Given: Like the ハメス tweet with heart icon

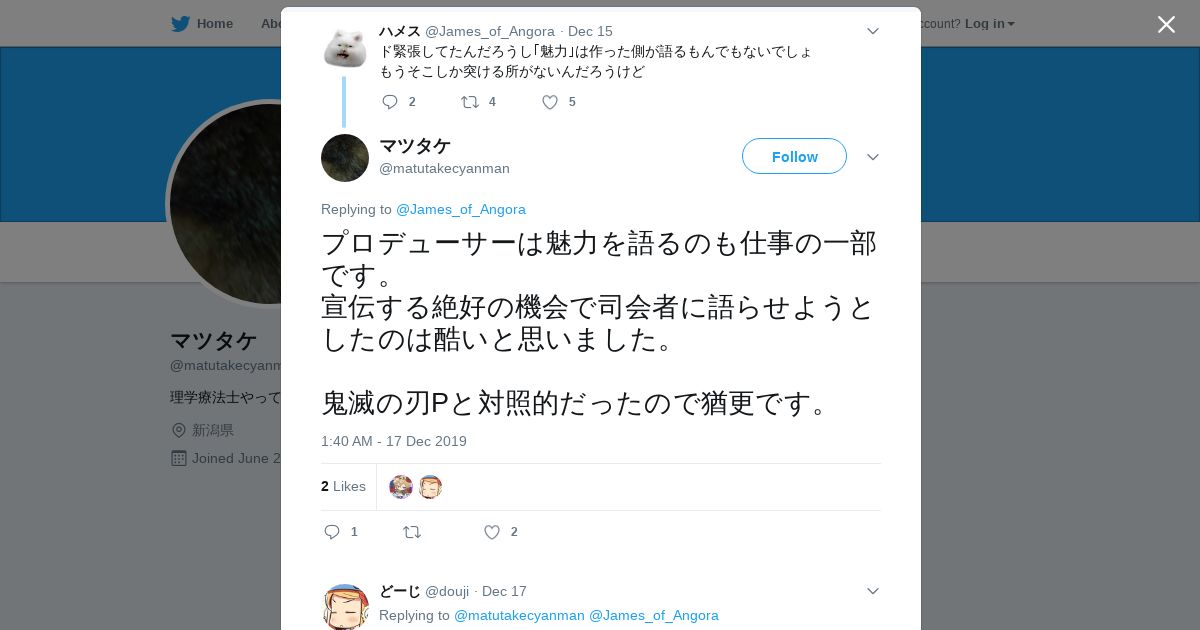Looking at the screenshot, I should (550, 102).
